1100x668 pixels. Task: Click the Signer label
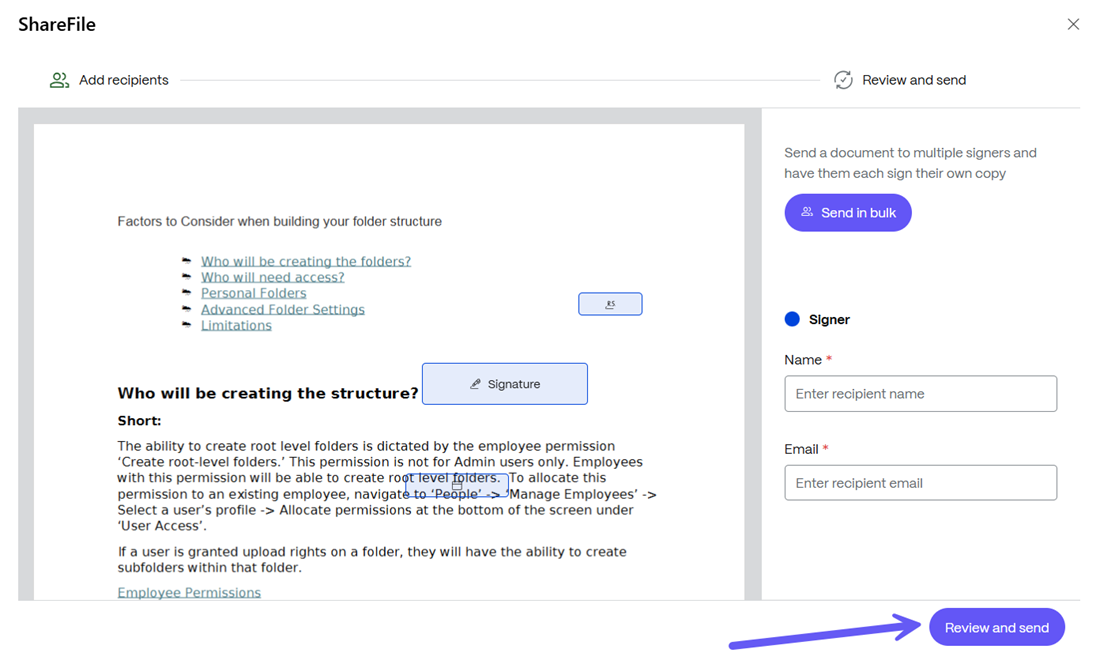(829, 319)
